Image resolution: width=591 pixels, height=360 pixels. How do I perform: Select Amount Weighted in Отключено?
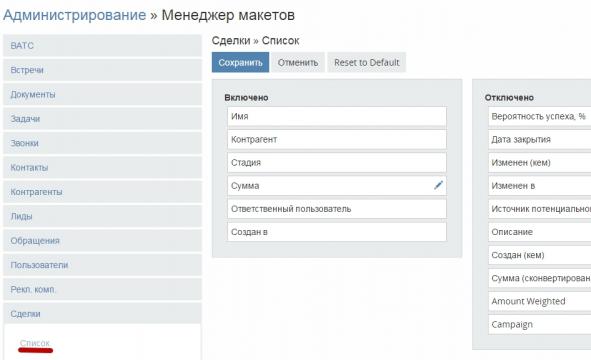point(540,301)
